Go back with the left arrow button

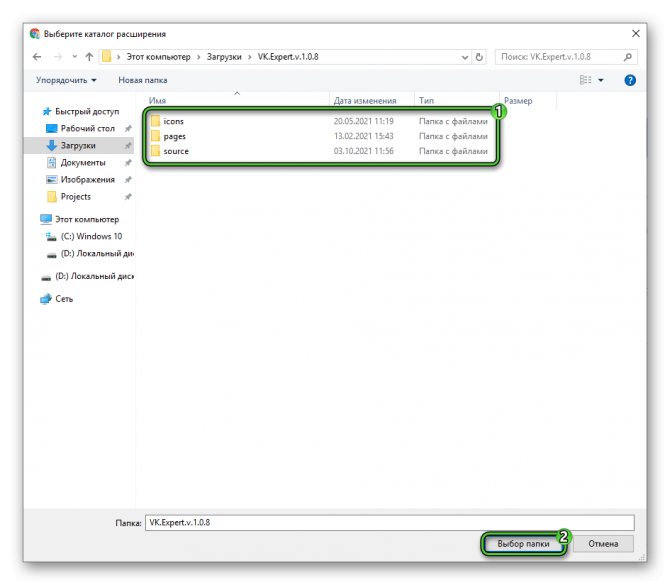click(x=37, y=57)
